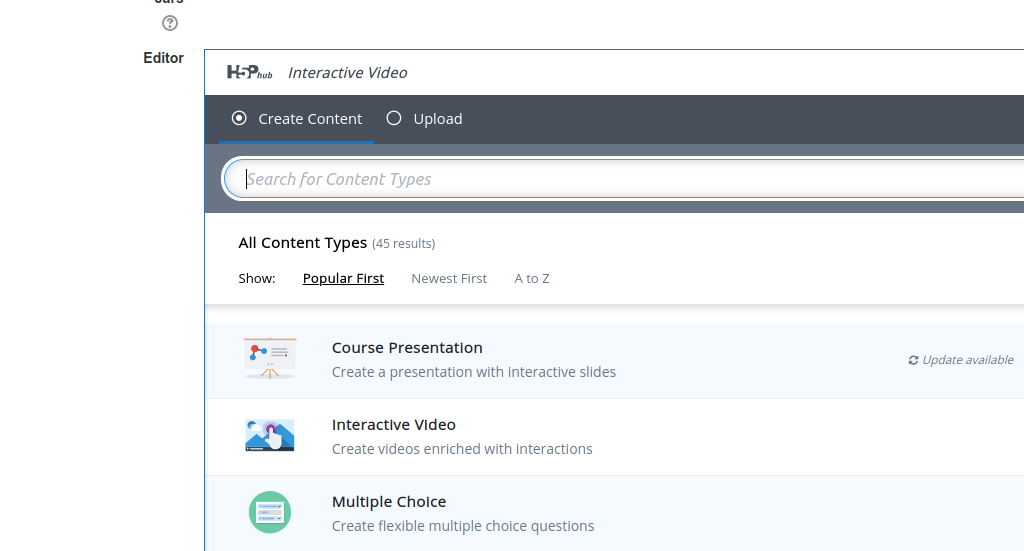Click the Interactive Video description text
The image size is (1024, 551).
pyautogui.click(x=462, y=449)
